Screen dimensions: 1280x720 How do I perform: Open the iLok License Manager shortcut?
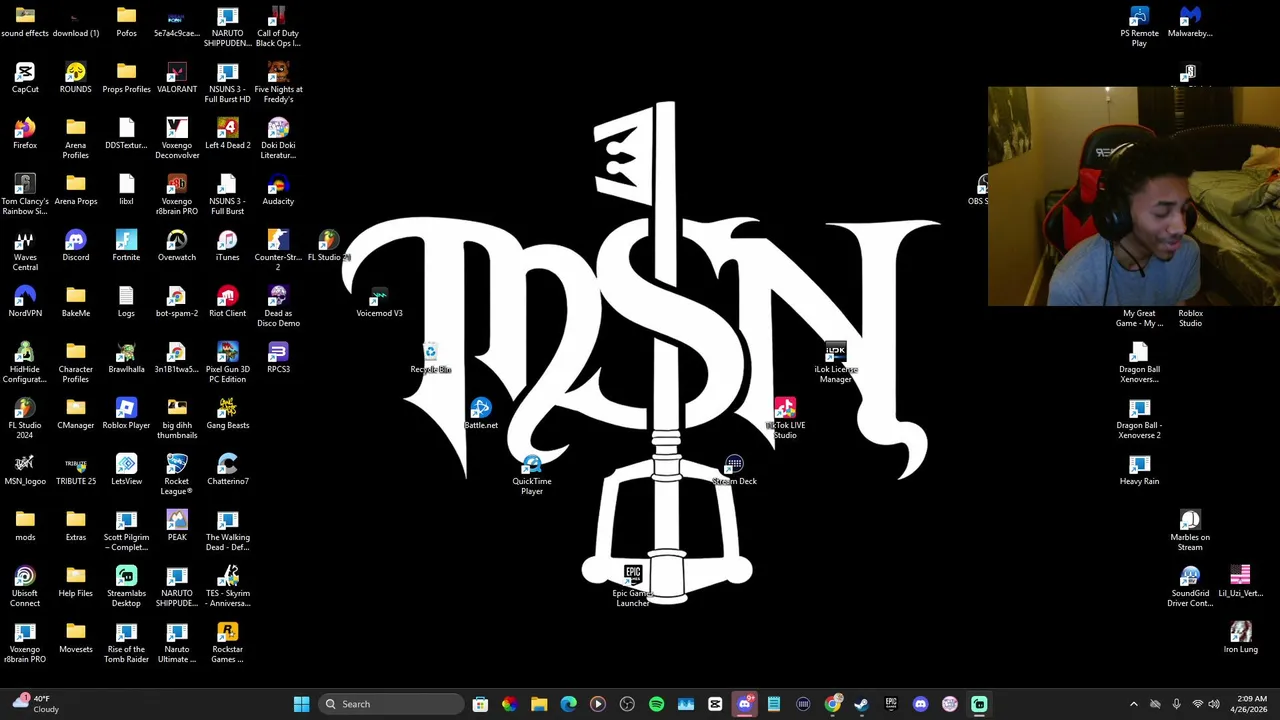tap(836, 362)
